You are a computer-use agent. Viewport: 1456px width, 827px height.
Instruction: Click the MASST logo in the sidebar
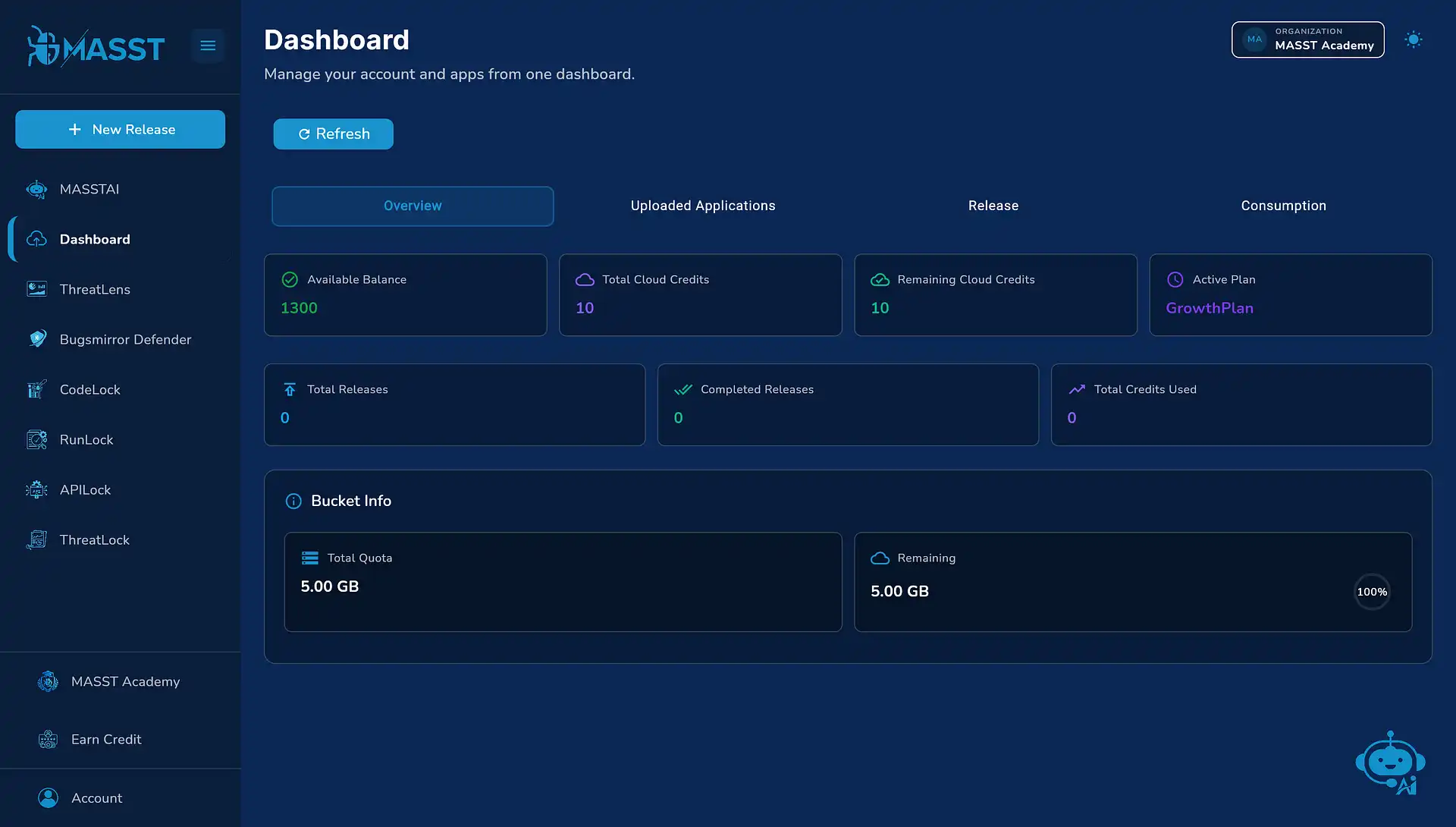(96, 46)
